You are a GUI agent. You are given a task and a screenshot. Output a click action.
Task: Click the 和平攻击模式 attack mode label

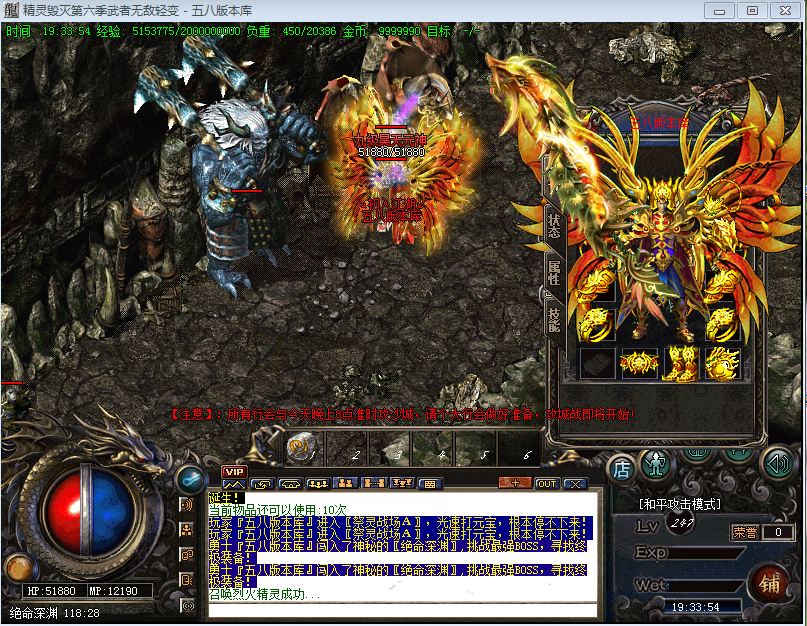click(x=679, y=505)
